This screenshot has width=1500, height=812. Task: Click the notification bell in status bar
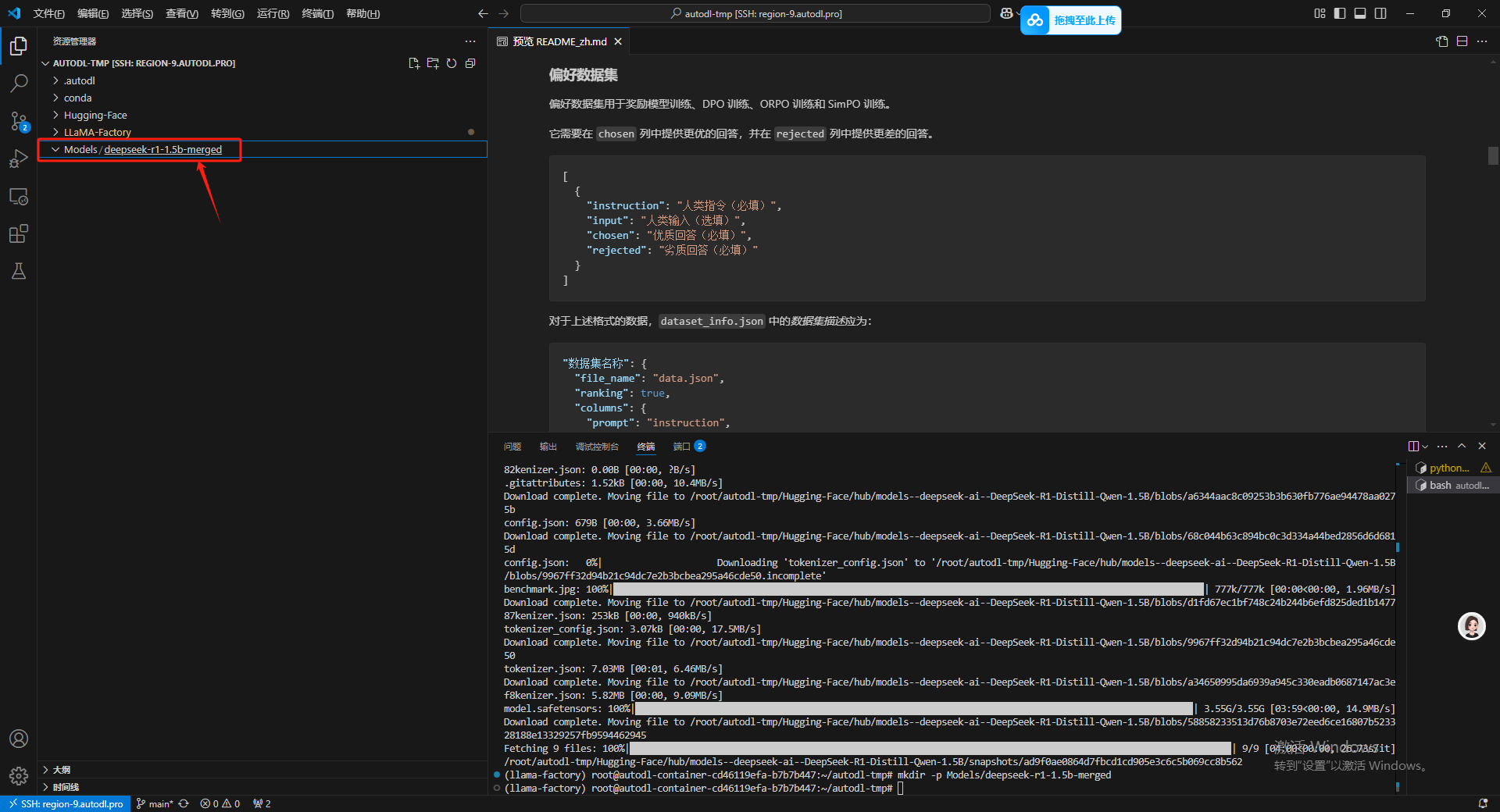pyautogui.click(x=1483, y=803)
